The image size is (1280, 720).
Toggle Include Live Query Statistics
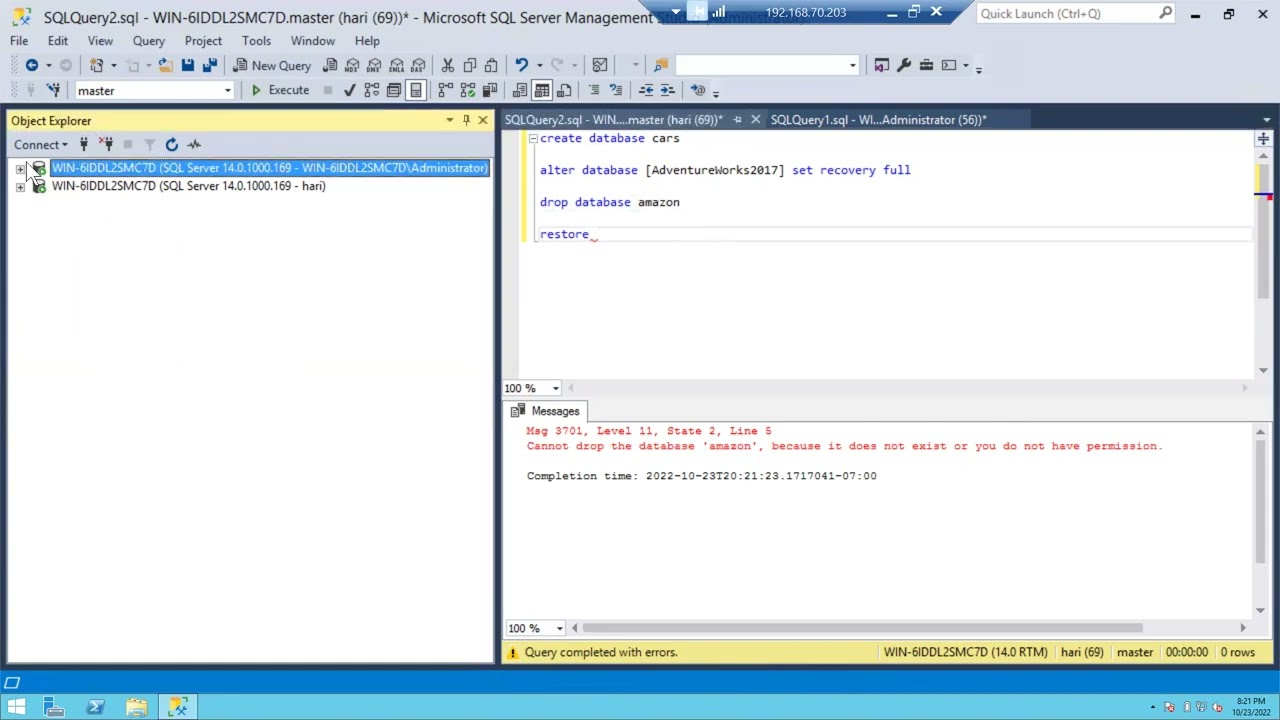point(467,90)
